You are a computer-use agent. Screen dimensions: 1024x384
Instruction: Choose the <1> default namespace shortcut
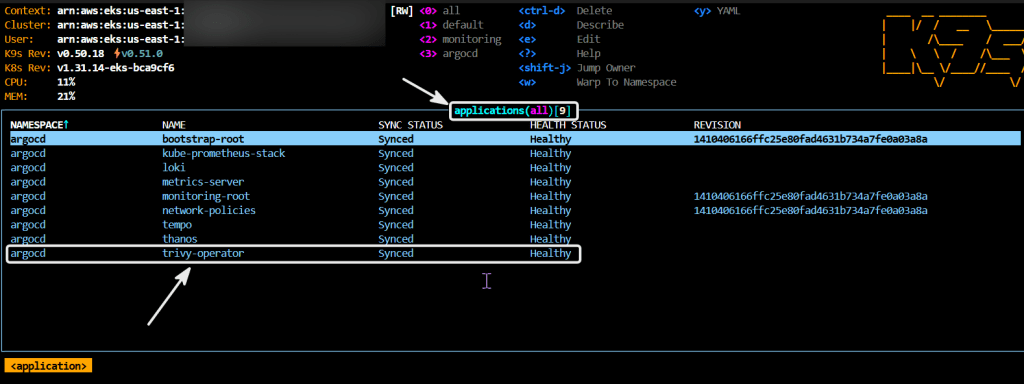(x=451, y=25)
